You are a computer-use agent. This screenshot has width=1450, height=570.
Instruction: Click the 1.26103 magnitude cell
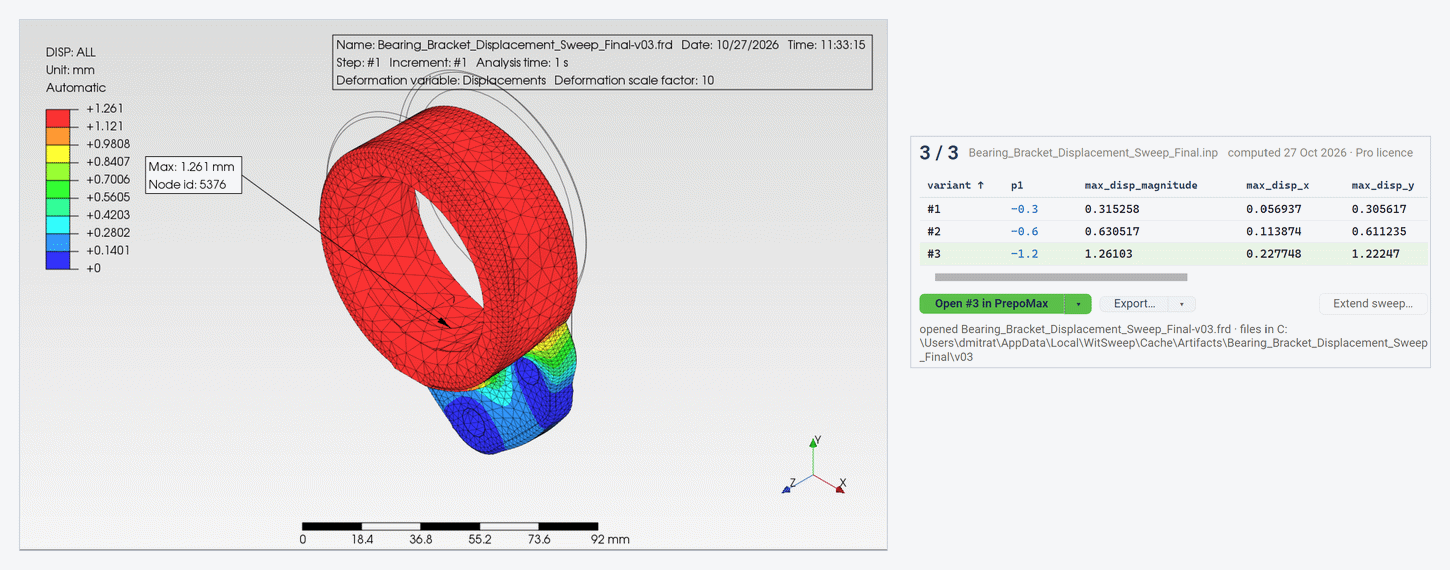(x=1109, y=253)
